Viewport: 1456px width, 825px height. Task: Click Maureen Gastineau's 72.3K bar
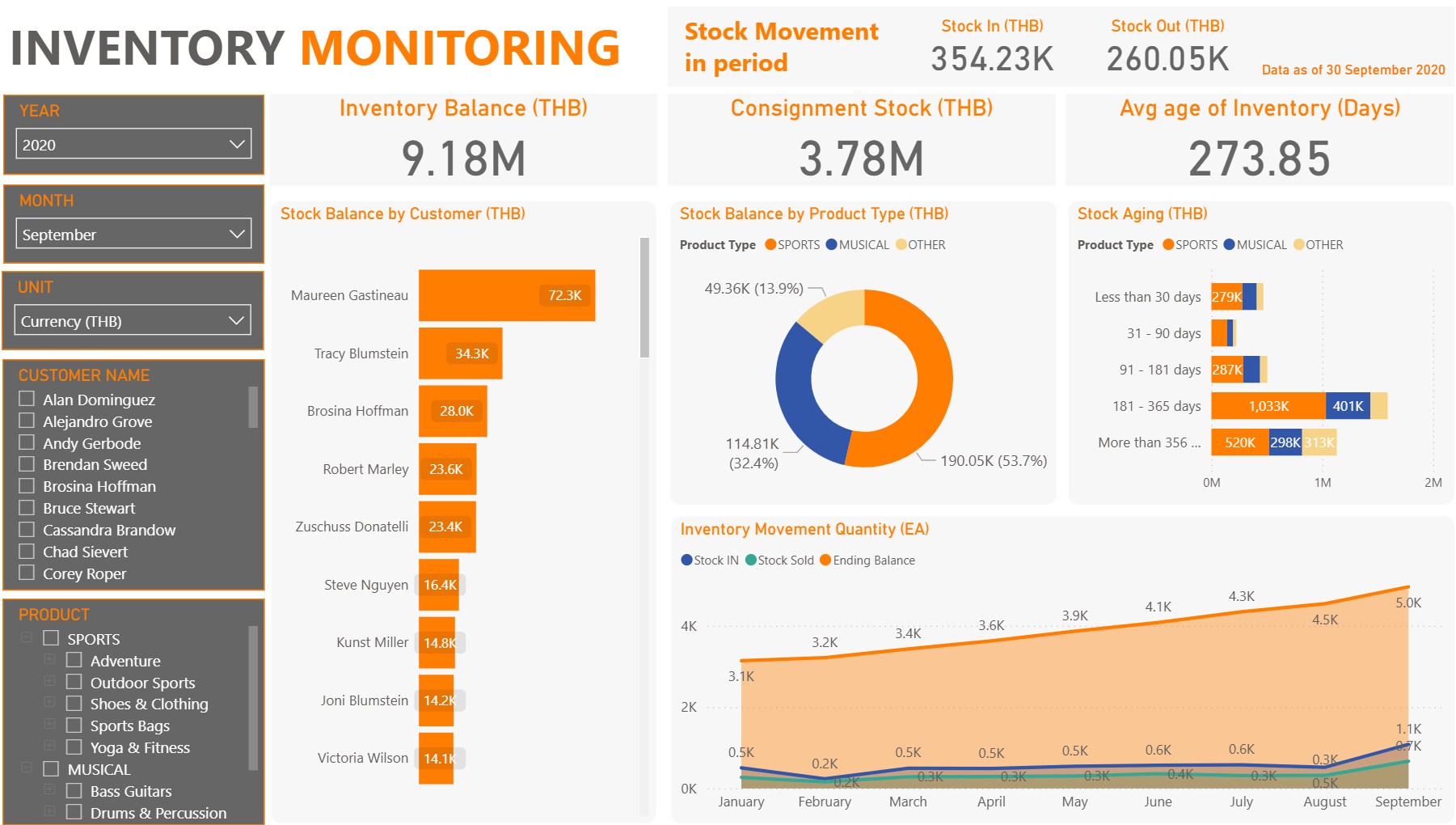click(x=506, y=295)
